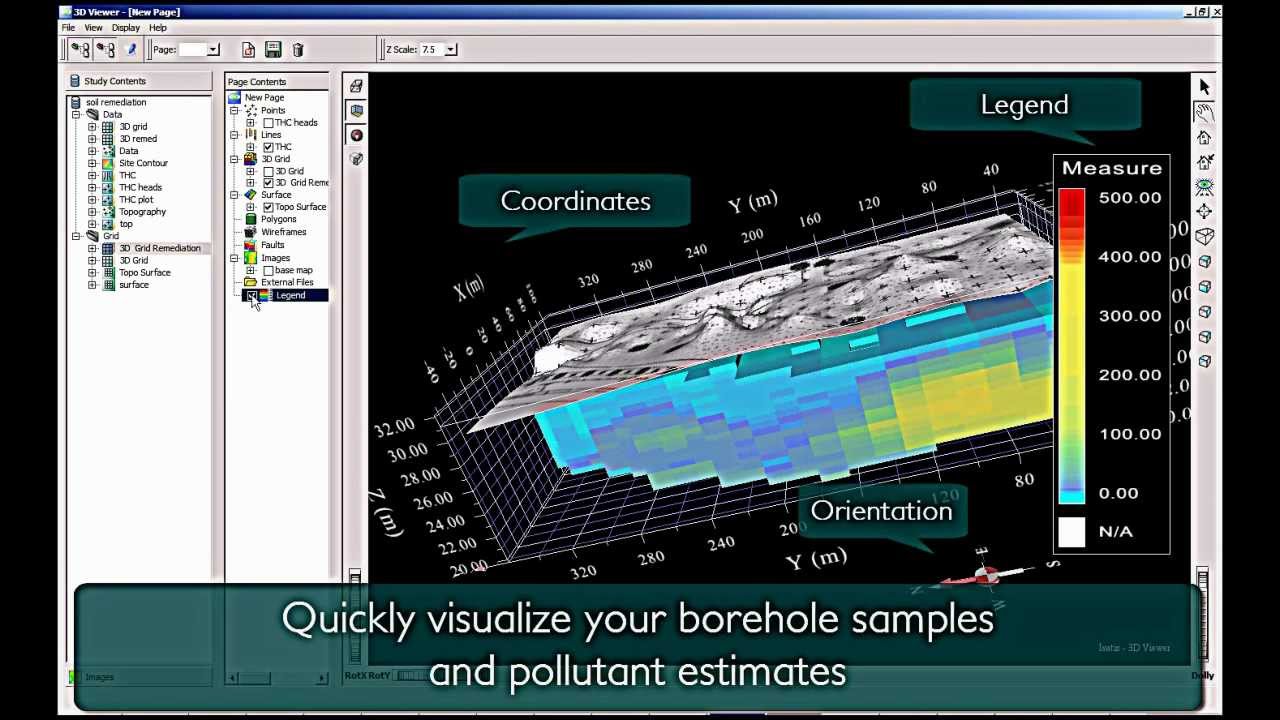1280x720 pixels.
Task: Open the Page dropdown in toolbar
Action: [213, 49]
